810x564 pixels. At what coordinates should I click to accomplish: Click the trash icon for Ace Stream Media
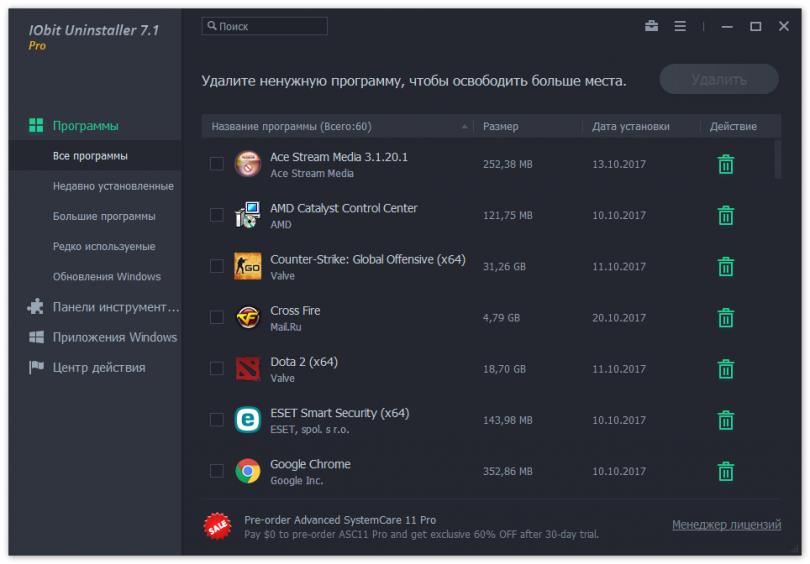[726, 164]
